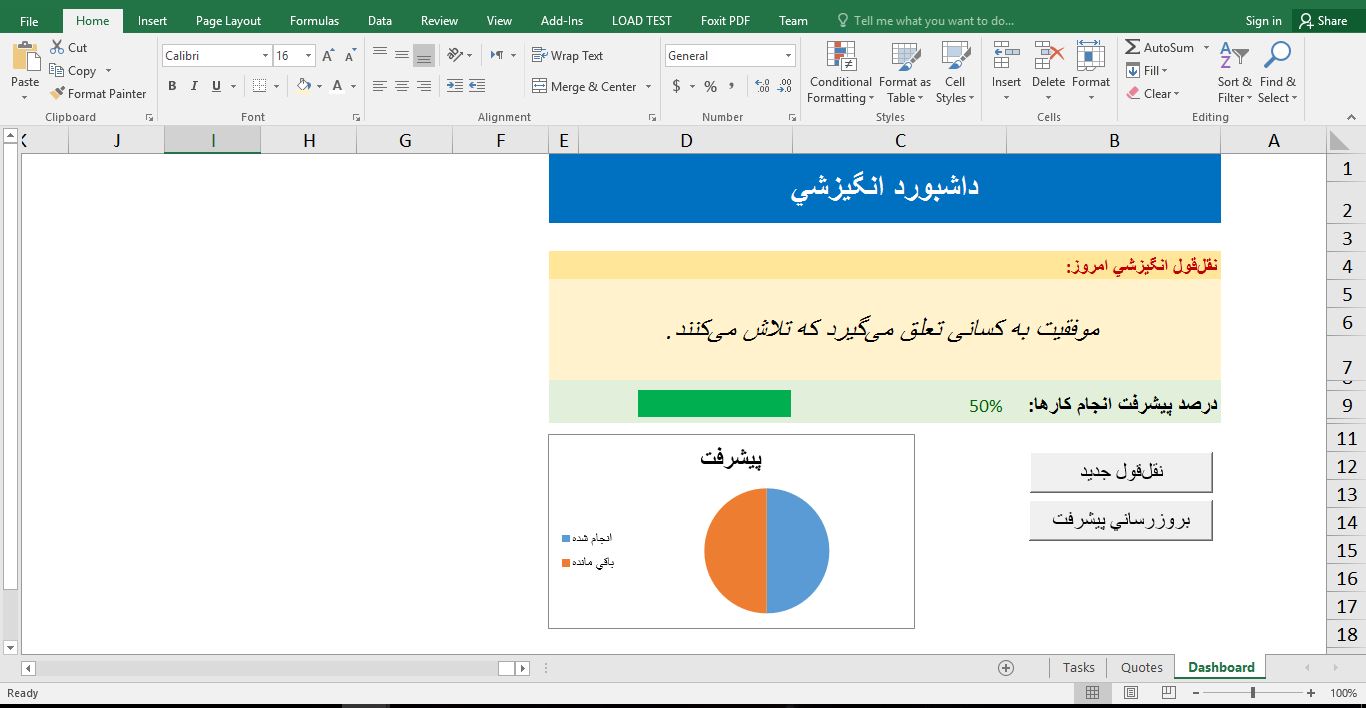
Task: Zoom out with the minus button
Action: pos(1196,693)
